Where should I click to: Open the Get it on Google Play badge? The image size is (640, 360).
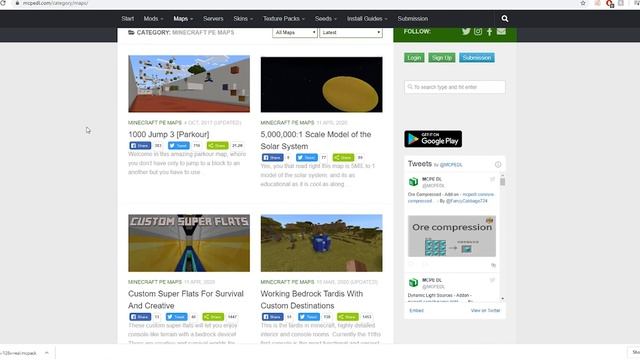(x=433, y=139)
